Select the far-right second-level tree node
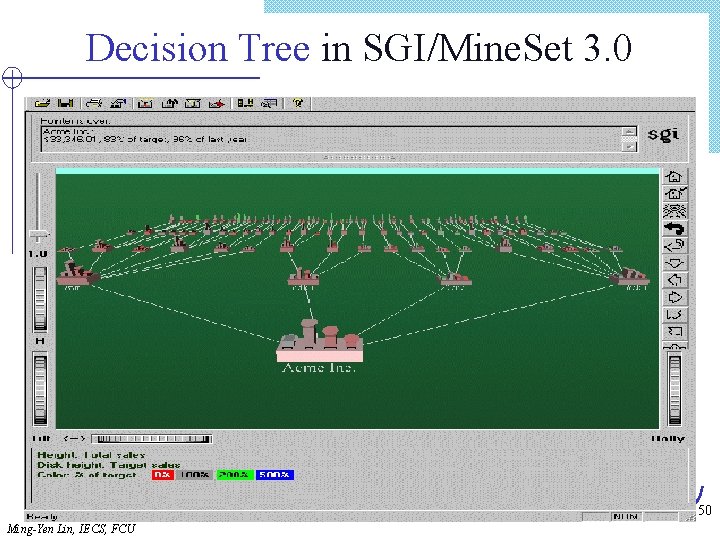The height and width of the screenshot is (540, 720). click(x=629, y=276)
